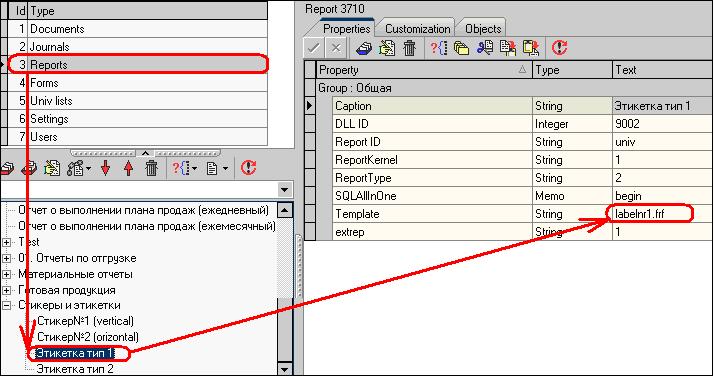Expand the Test tree node

tap(6, 242)
